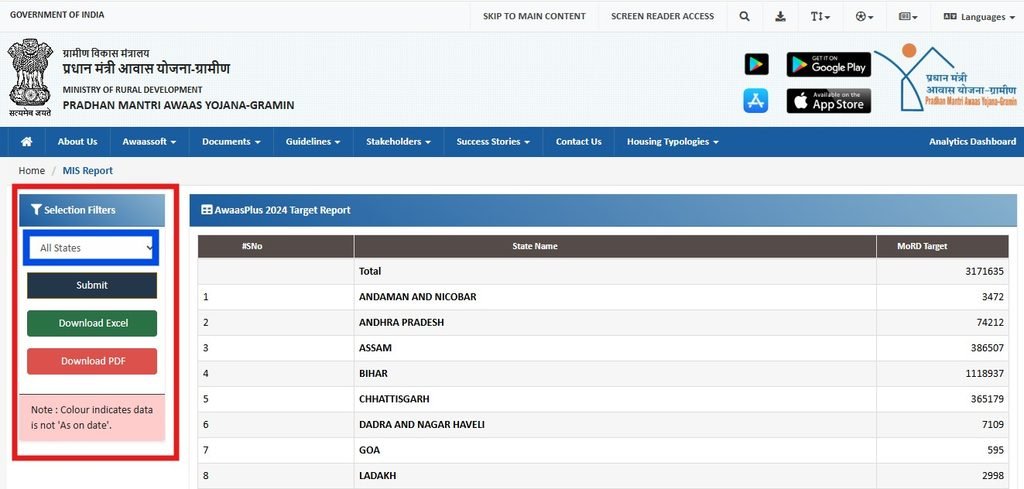1024x489 pixels.
Task: Expand the Success Stories menu
Action: [493, 142]
